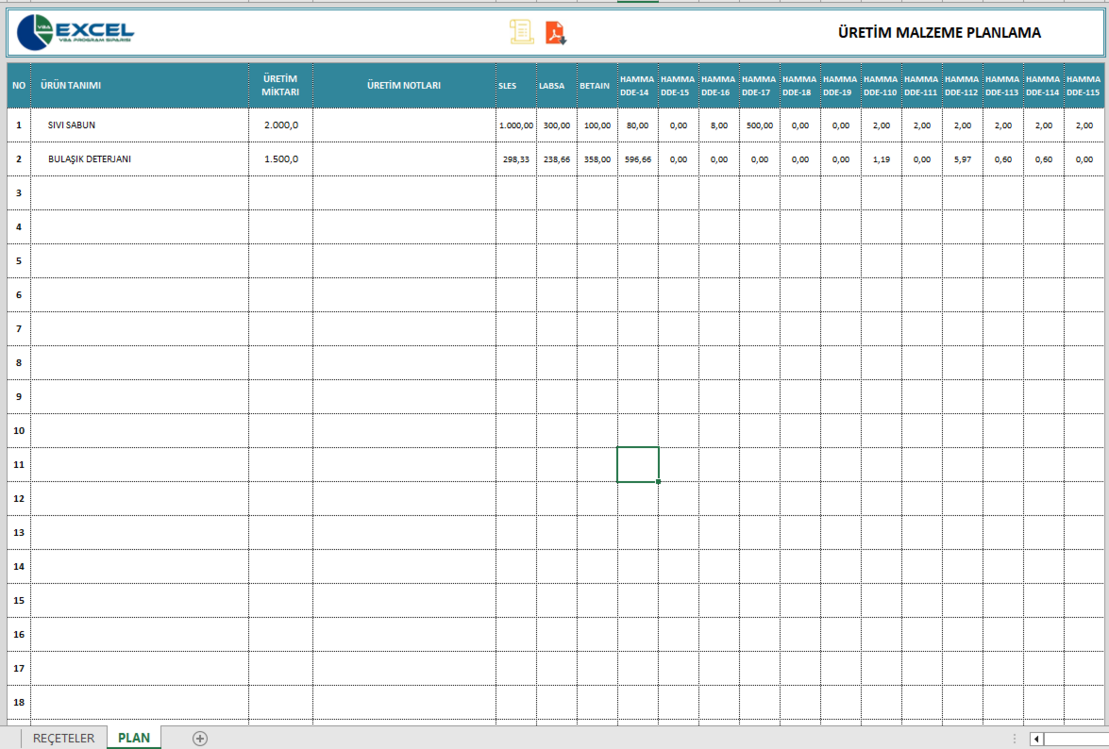Click the HAMMADDE-19 column header
This screenshot has height=749, width=1109.
(841, 86)
